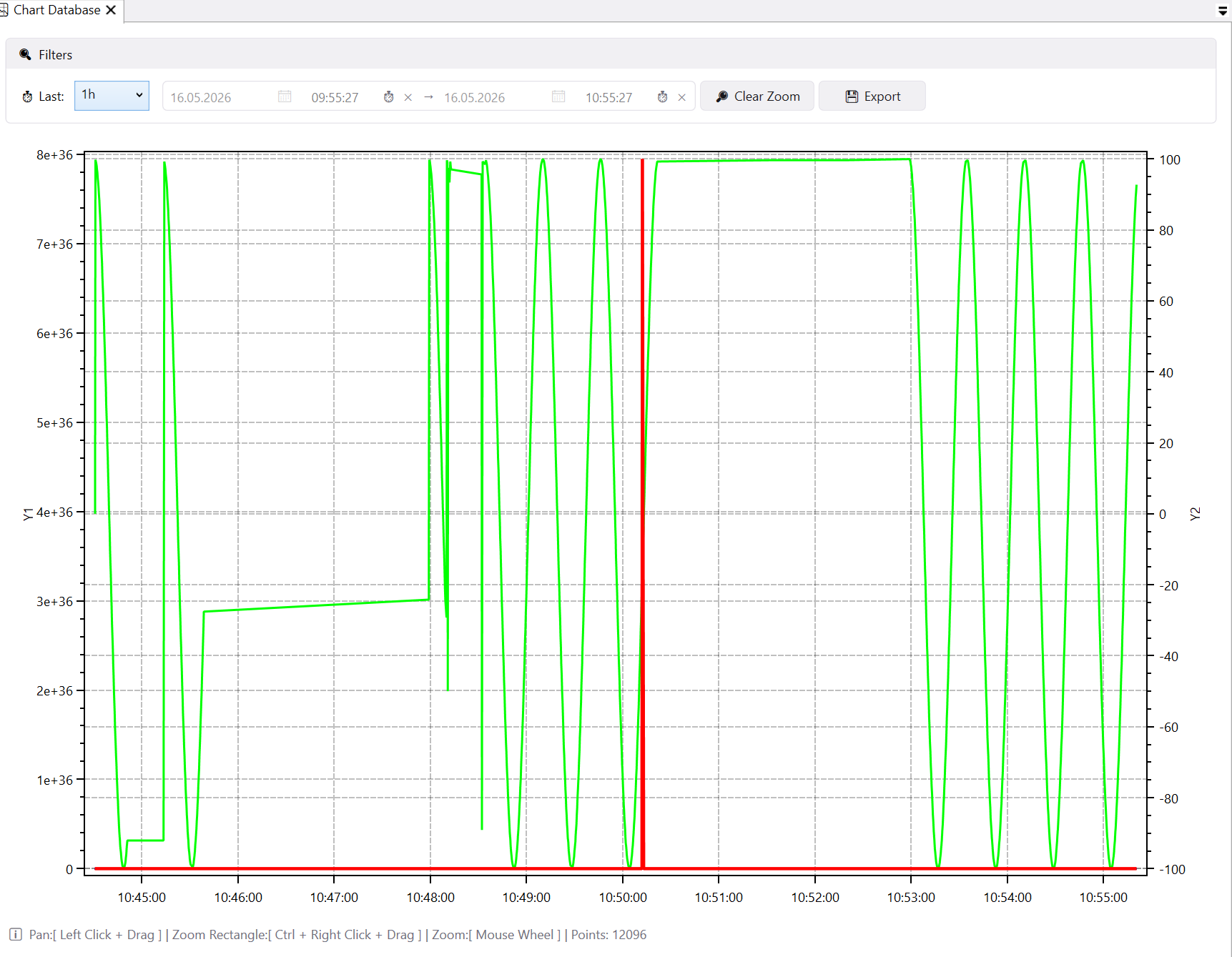Close the Chart Database tab

tap(111, 10)
